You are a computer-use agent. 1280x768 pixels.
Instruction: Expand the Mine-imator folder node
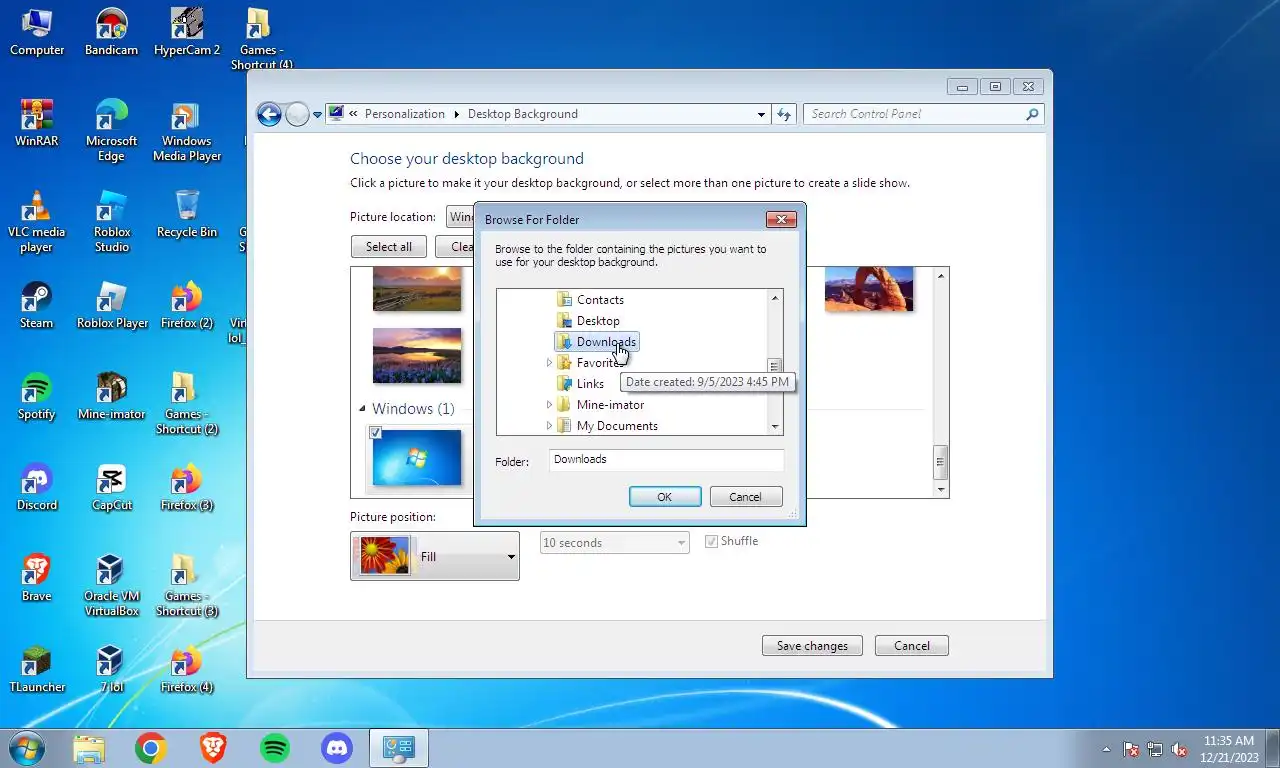click(x=549, y=405)
